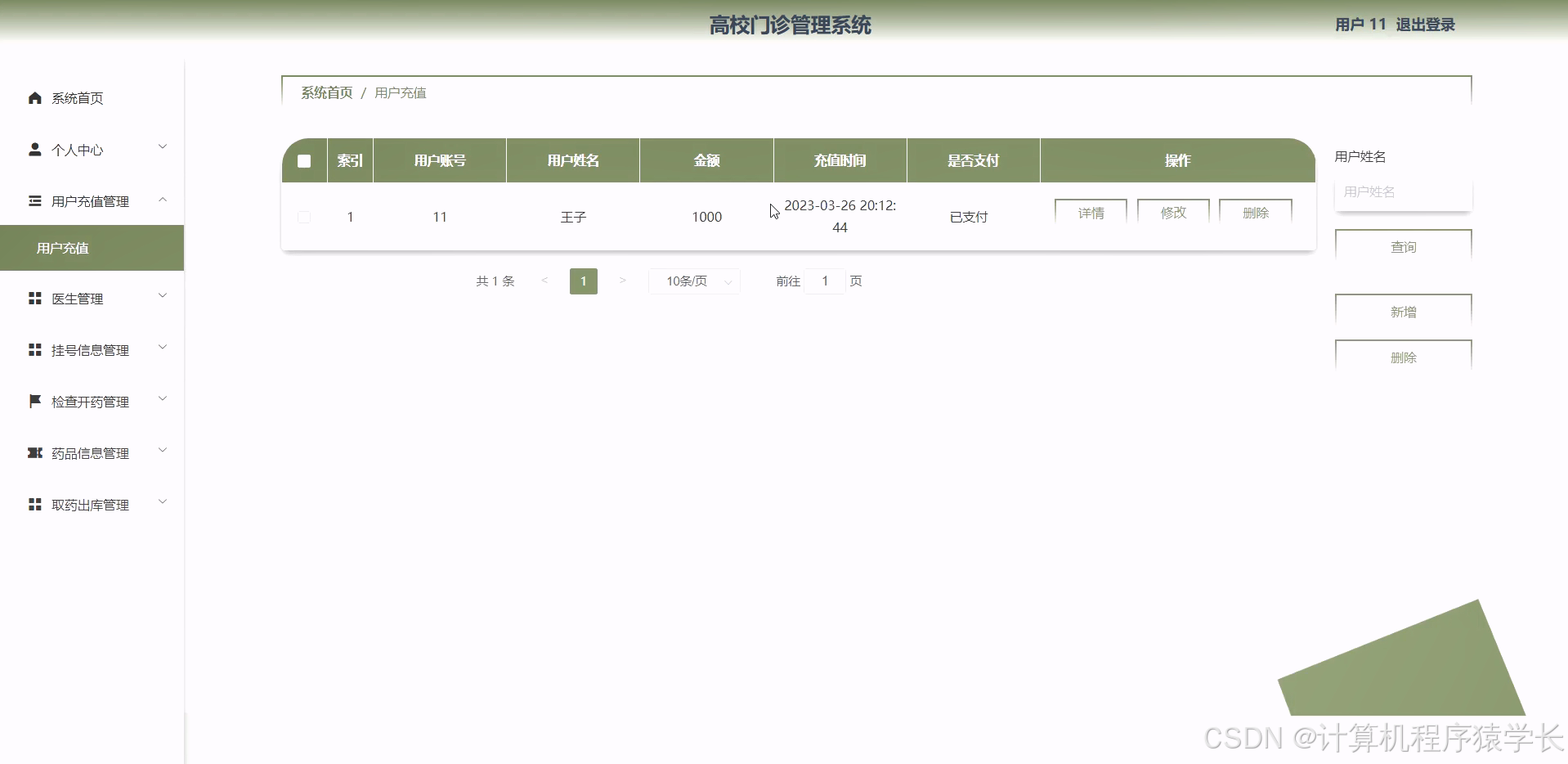1568x764 pixels.
Task: Click the 挂号信息管理 grid icon
Action: pyautogui.click(x=34, y=349)
